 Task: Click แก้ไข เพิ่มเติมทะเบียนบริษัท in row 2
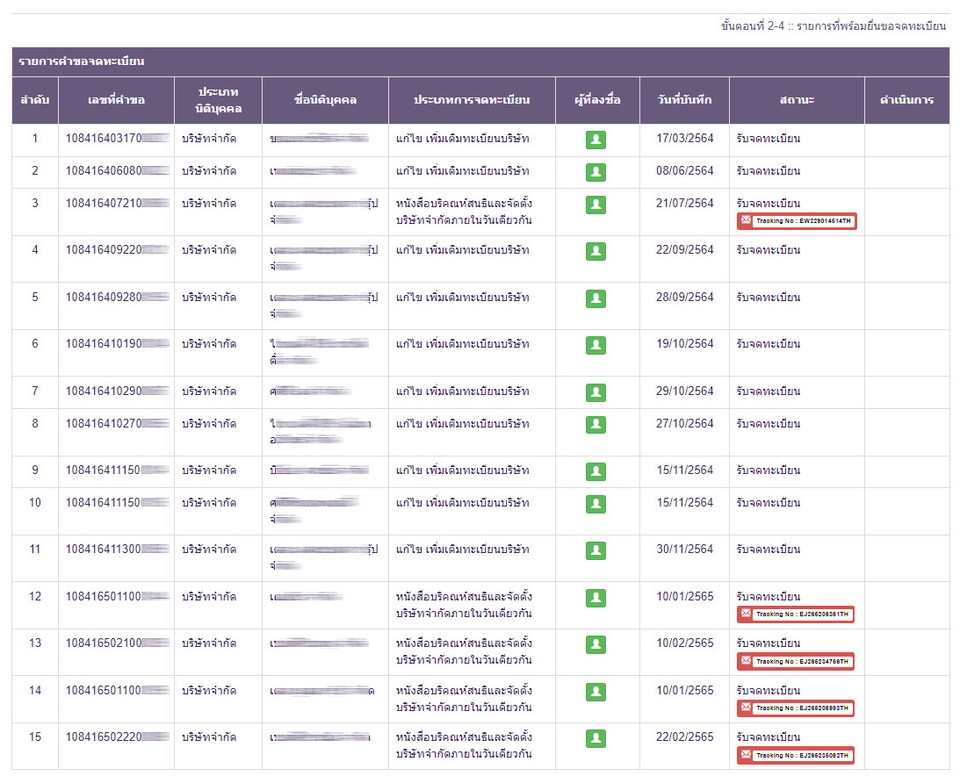[x=462, y=171]
